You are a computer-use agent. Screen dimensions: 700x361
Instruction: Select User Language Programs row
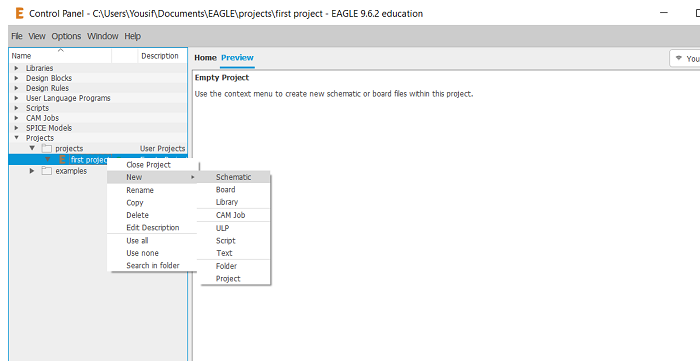pos(98,98)
